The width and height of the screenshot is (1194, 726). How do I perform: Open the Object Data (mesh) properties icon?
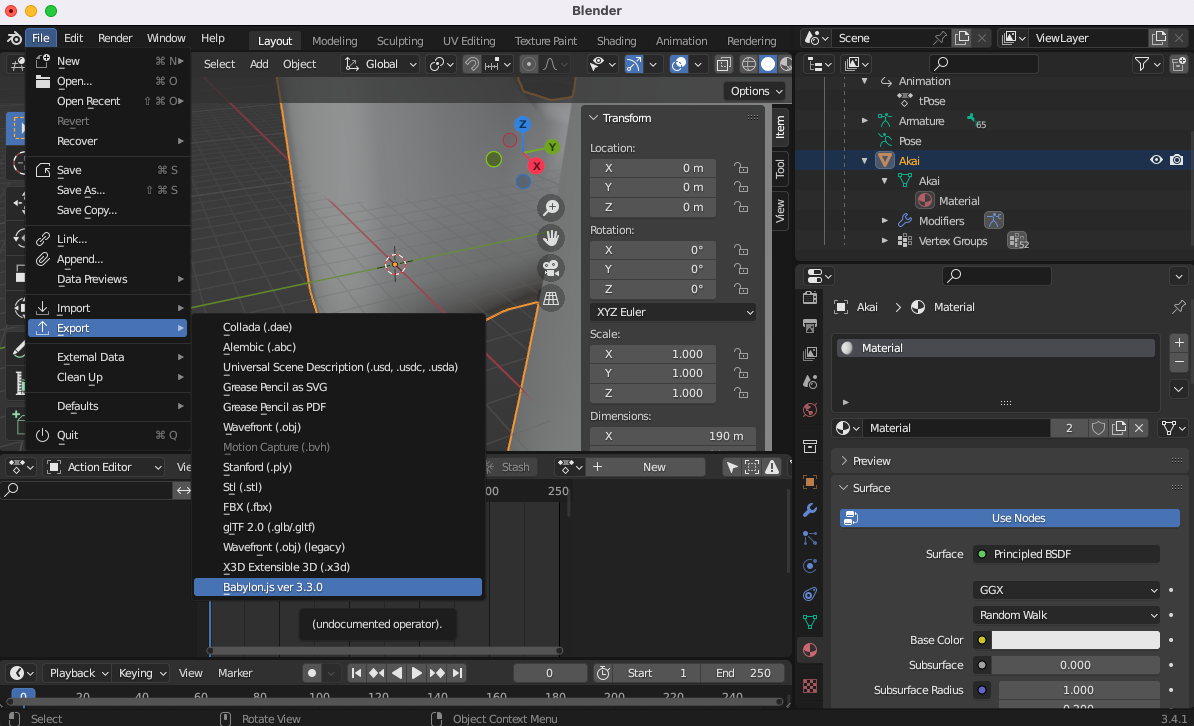[x=809, y=622]
